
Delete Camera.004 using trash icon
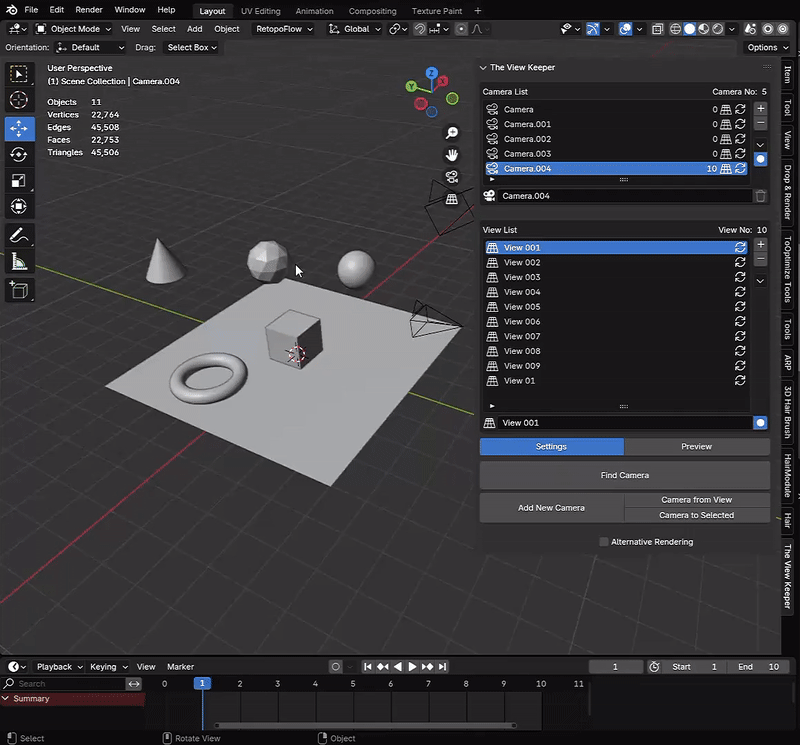click(760, 196)
